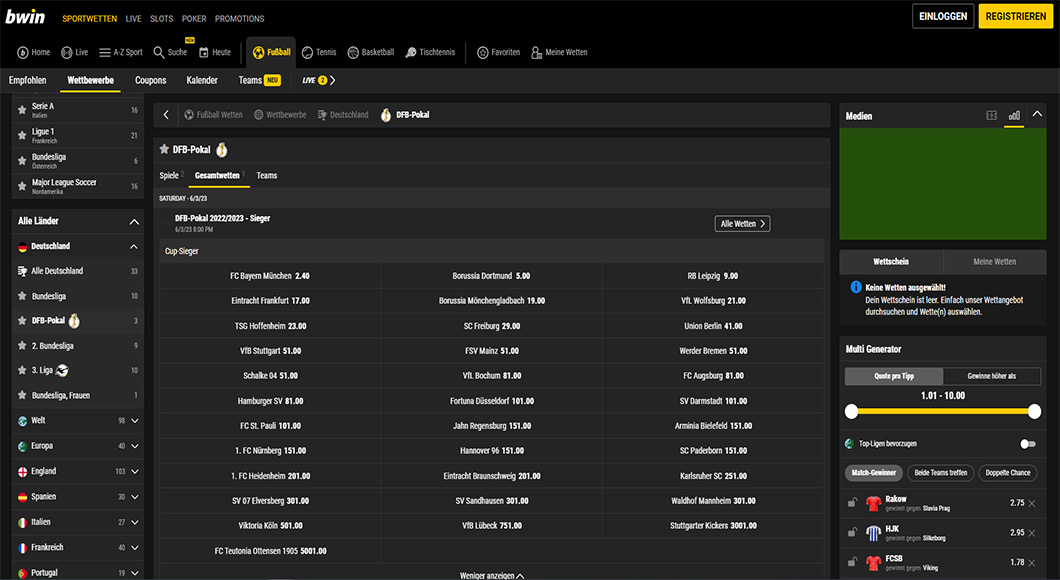This screenshot has height=580, width=1060.
Task: Lock the HJK tip
Action: pyautogui.click(x=852, y=532)
